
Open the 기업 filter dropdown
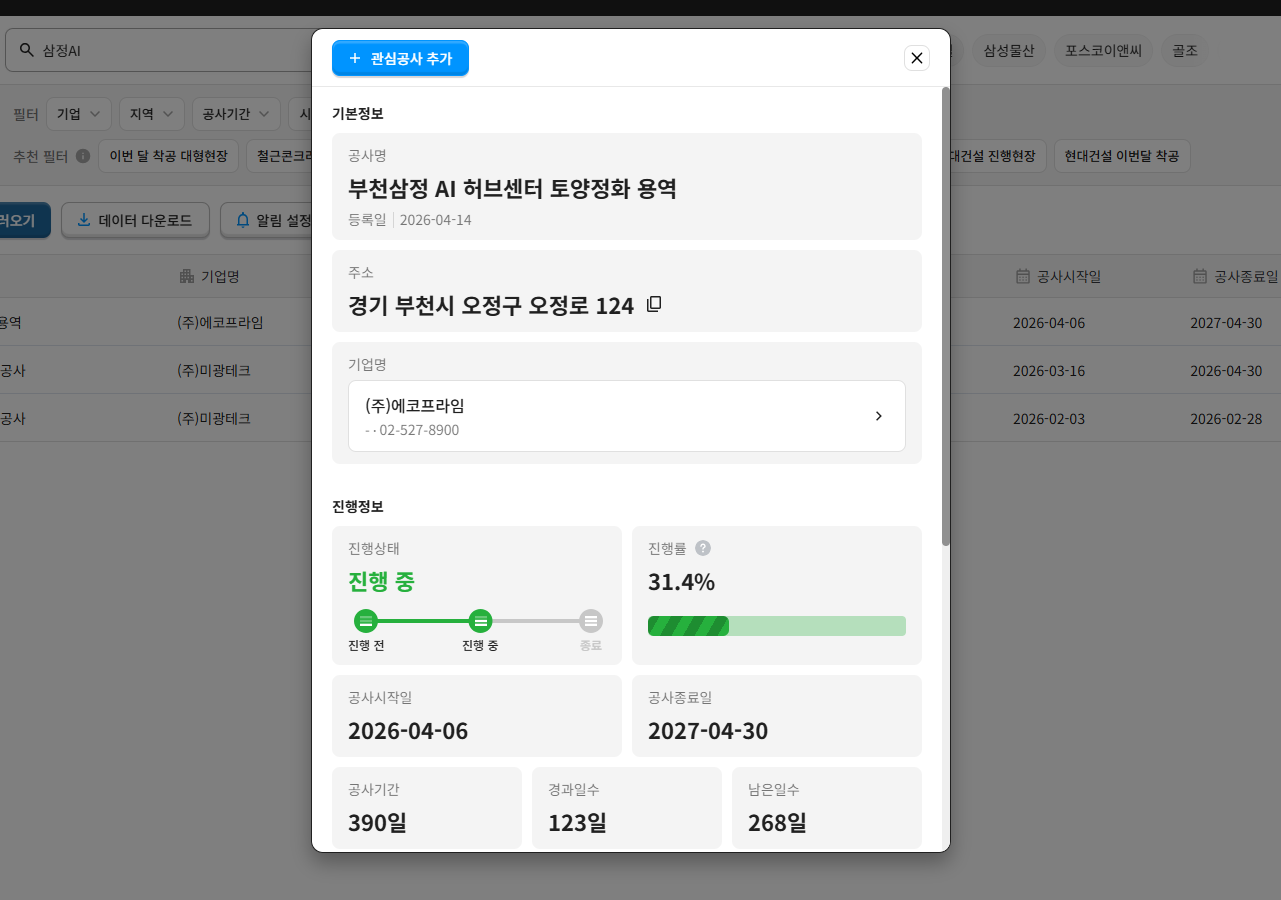click(x=79, y=114)
